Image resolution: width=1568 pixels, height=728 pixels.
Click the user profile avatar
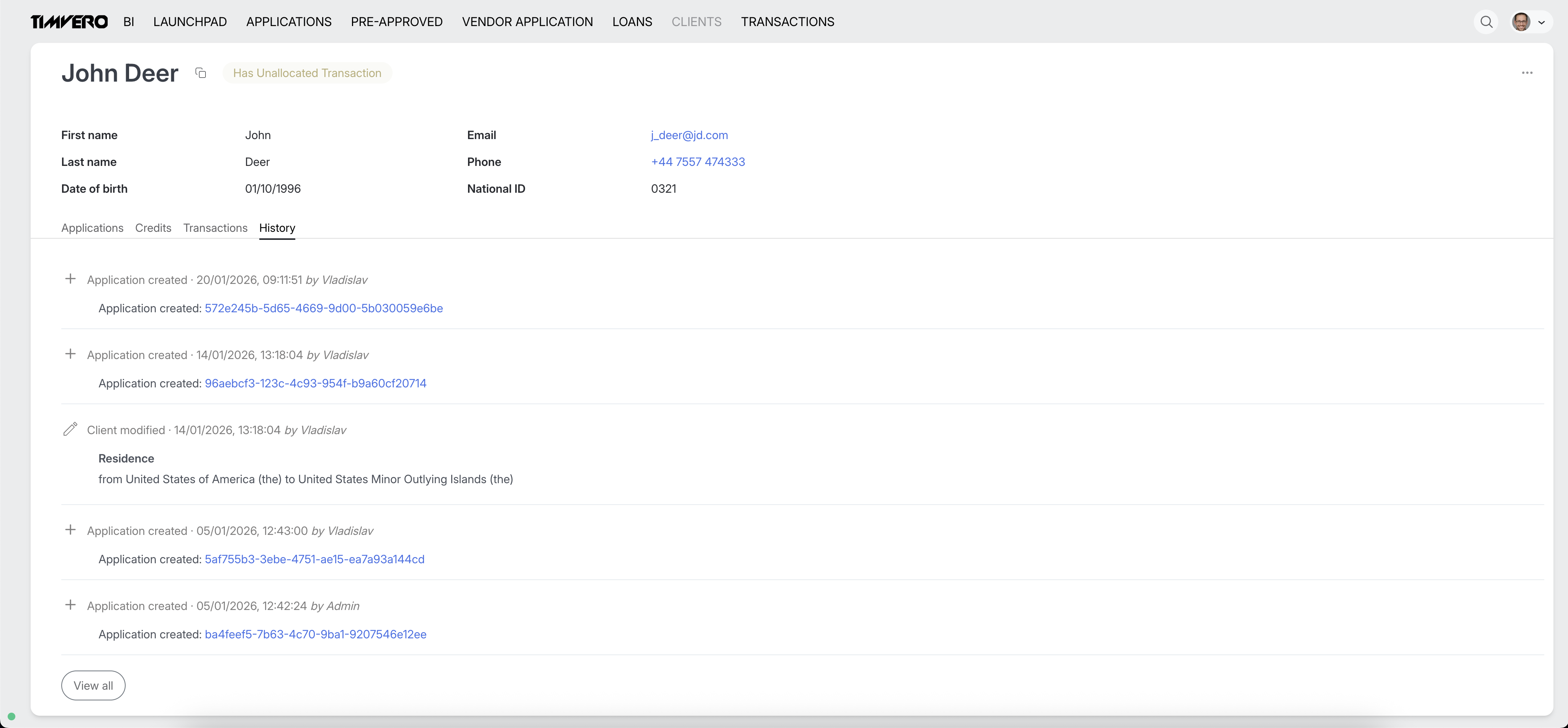(1521, 22)
